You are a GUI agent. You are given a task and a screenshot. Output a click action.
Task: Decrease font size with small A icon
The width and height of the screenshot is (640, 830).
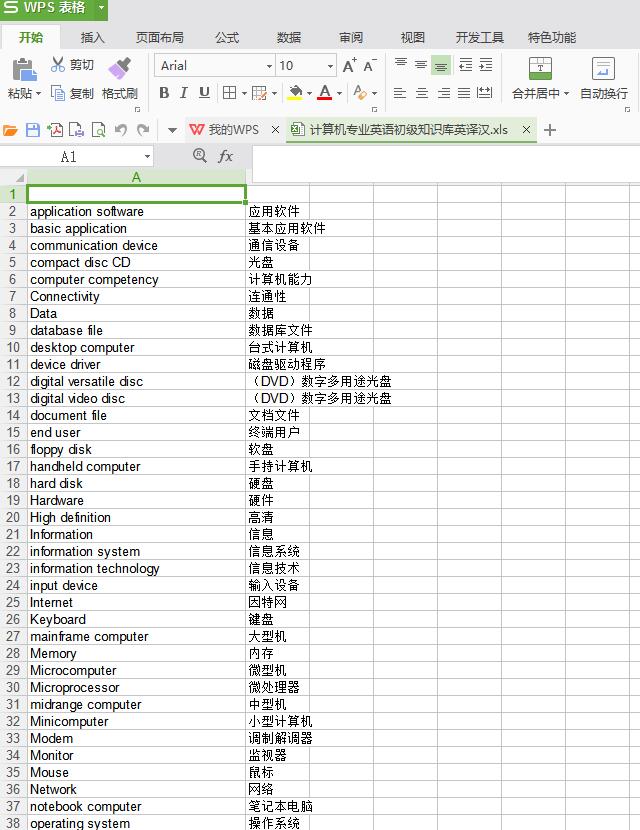click(369, 66)
